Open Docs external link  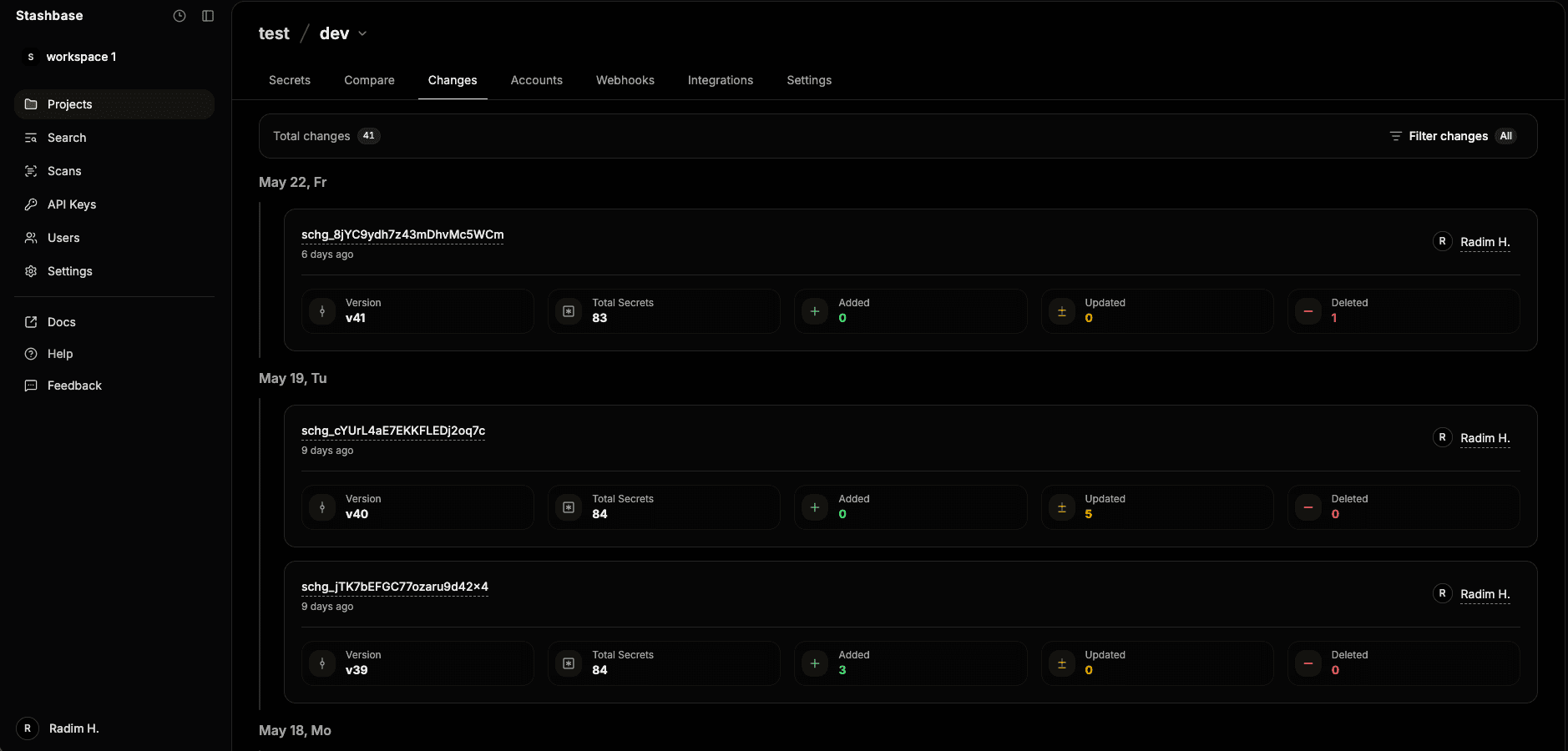(114, 322)
